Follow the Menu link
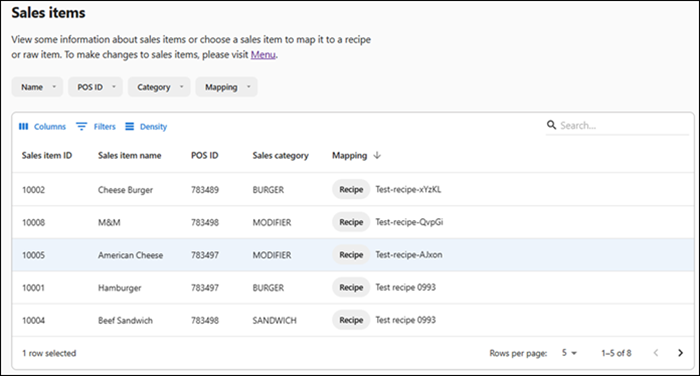 point(263,54)
